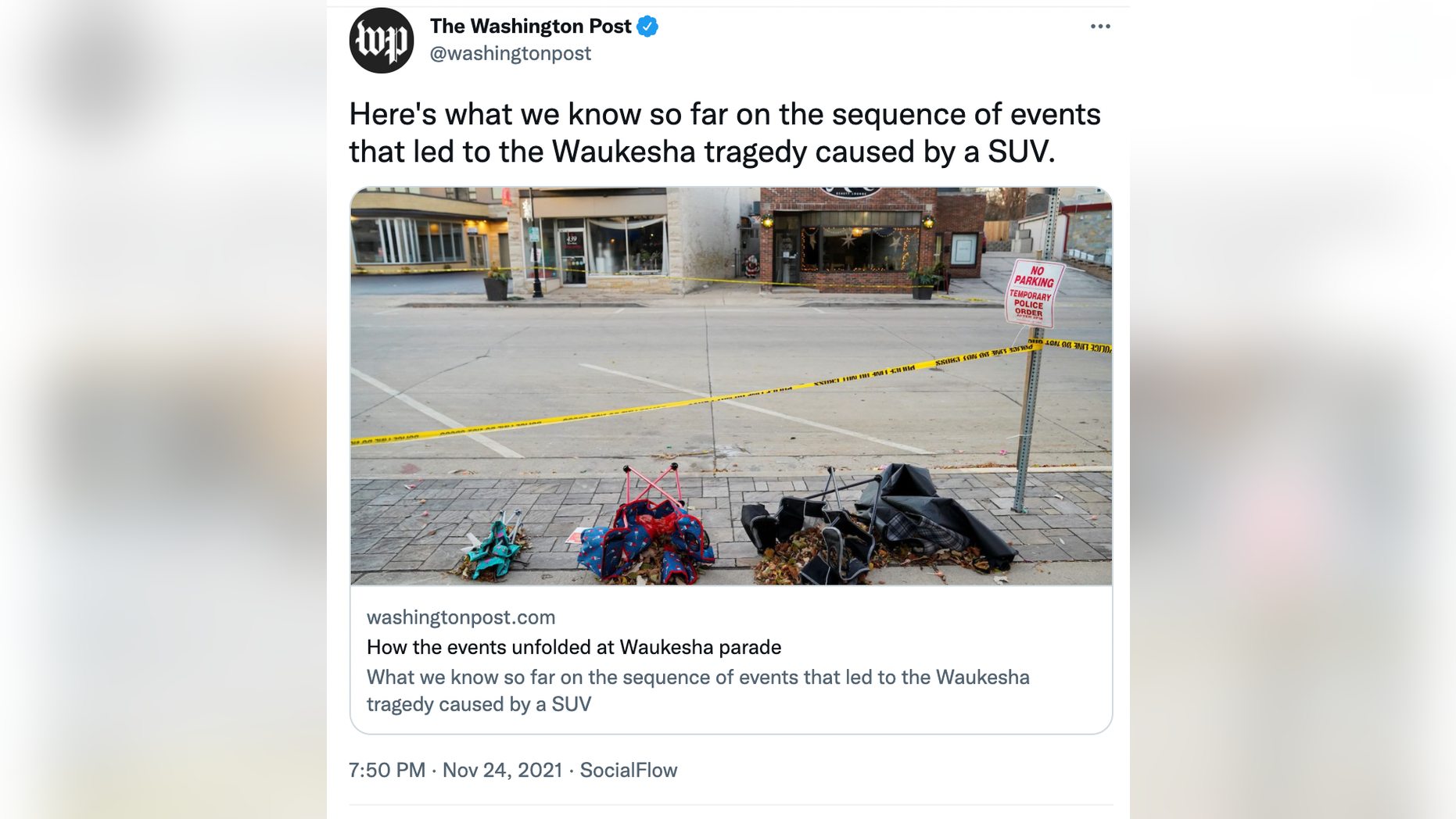Click the black collapsed chair in photo
The image size is (1456, 819).
coord(876,524)
